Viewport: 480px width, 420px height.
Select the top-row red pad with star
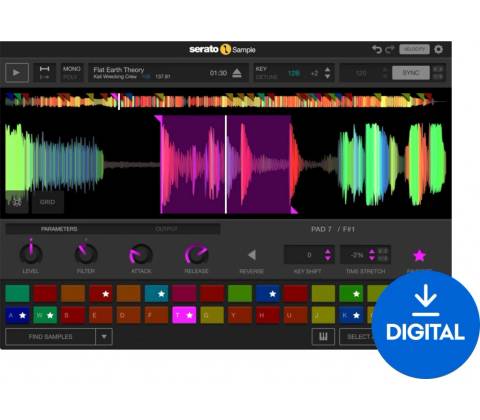tap(101, 293)
